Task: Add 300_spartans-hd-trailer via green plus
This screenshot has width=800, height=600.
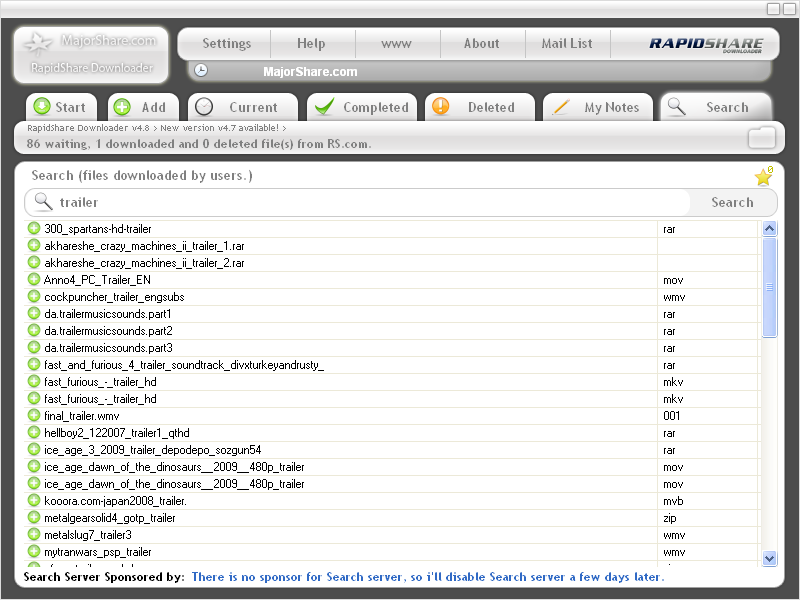Action: point(34,228)
